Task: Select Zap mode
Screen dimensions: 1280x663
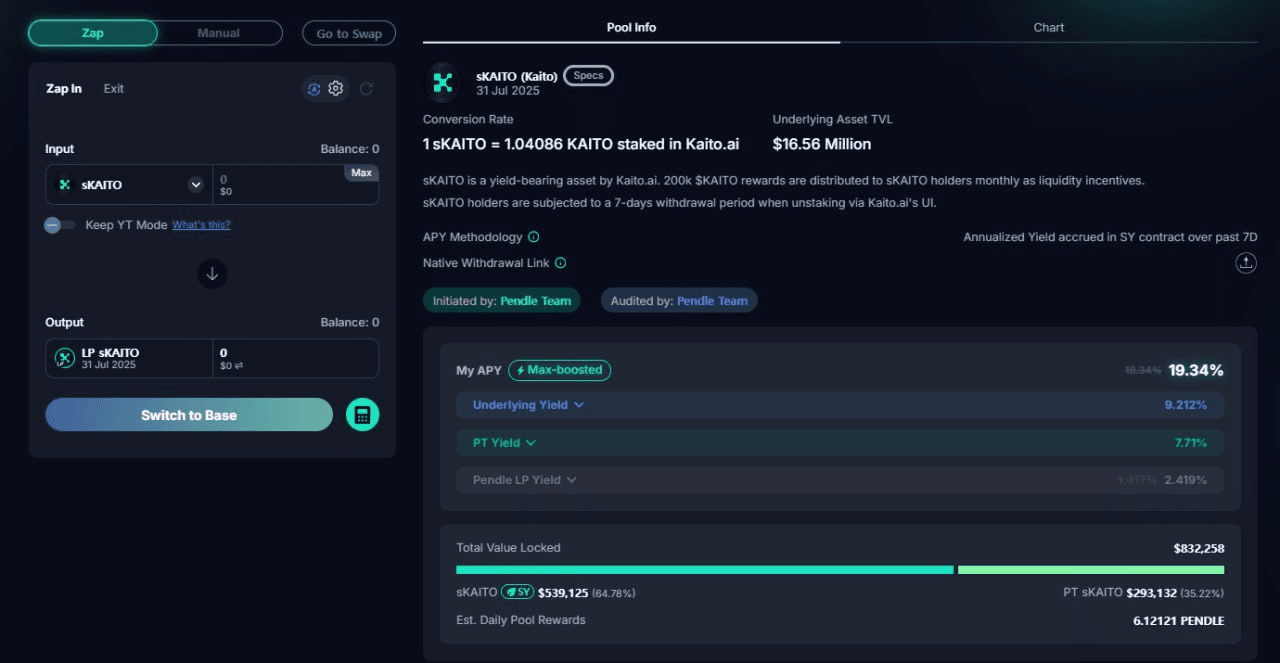Action: [93, 33]
